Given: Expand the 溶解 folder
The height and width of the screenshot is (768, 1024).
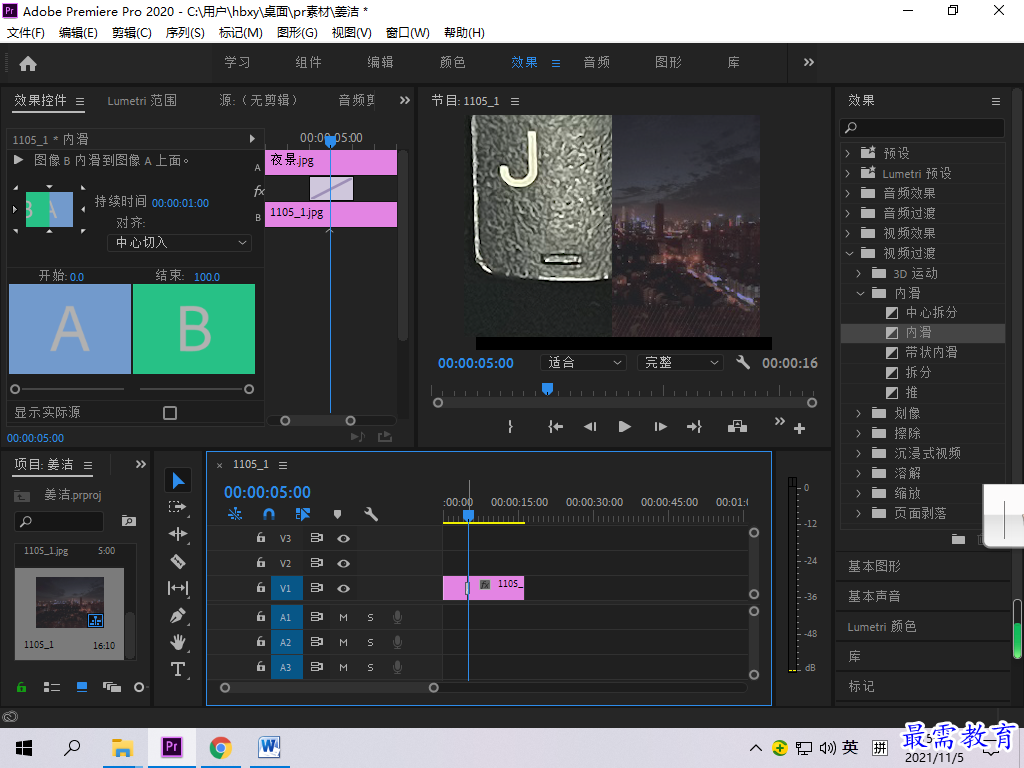Looking at the screenshot, I should point(859,473).
